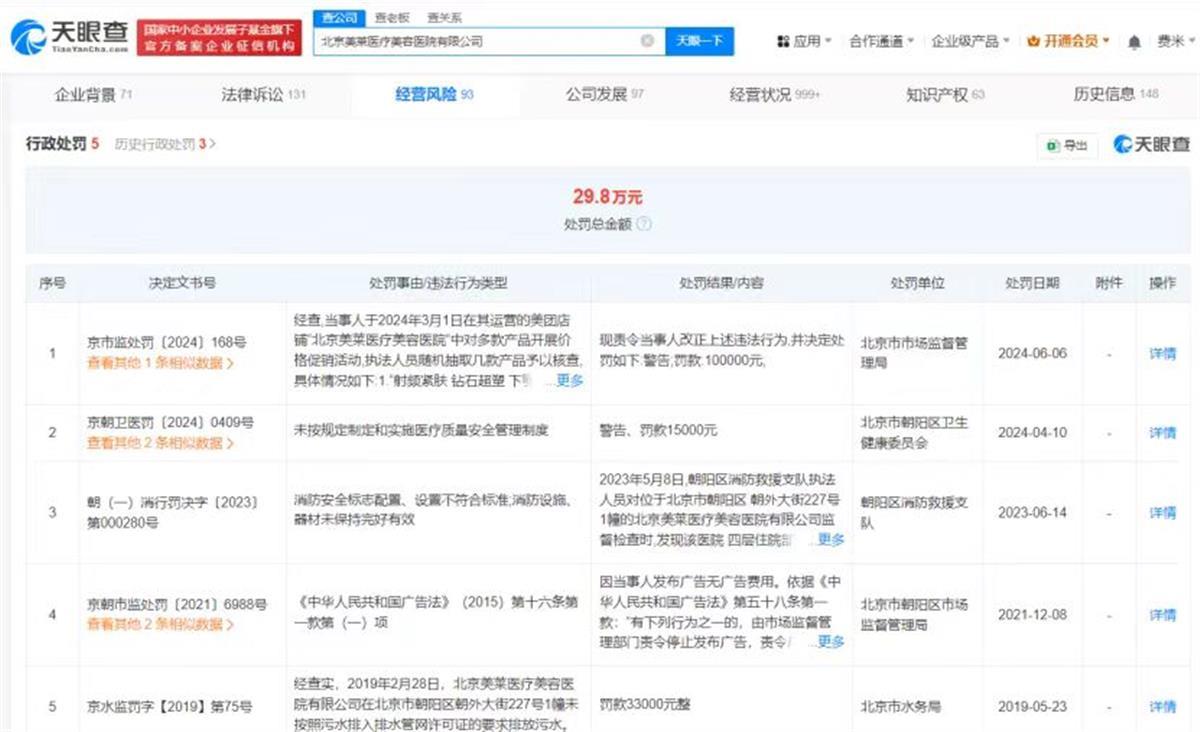Click the TianYanCha logo in header

tap(70, 37)
